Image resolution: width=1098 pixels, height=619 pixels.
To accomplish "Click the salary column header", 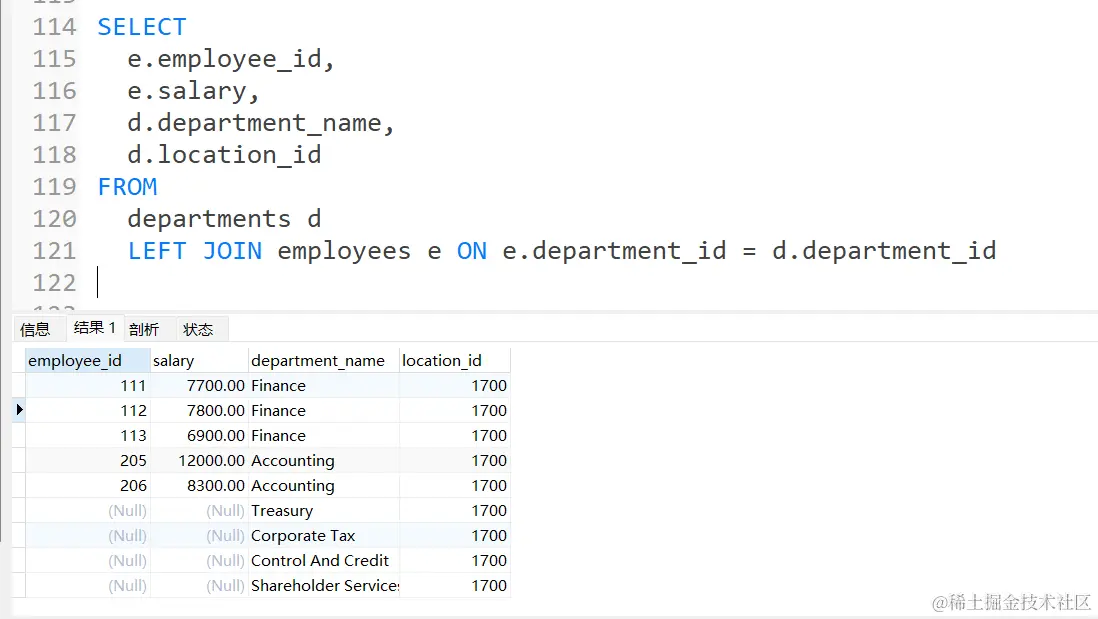I will coord(200,361).
